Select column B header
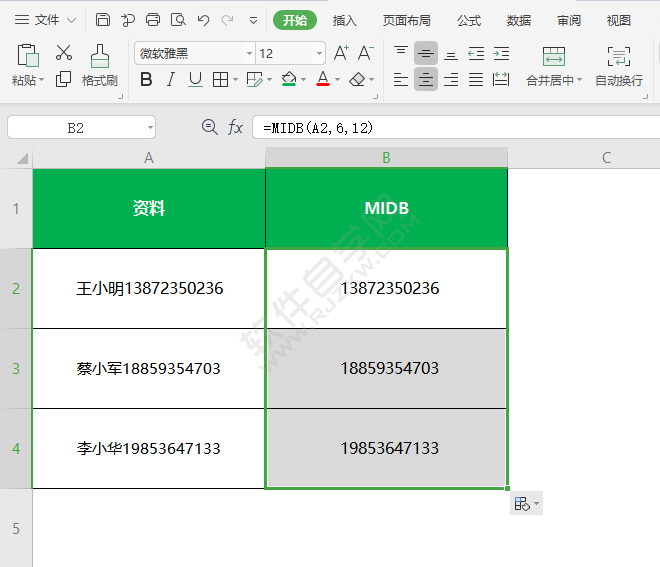Viewport: 660px width, 567px height. 386,158
